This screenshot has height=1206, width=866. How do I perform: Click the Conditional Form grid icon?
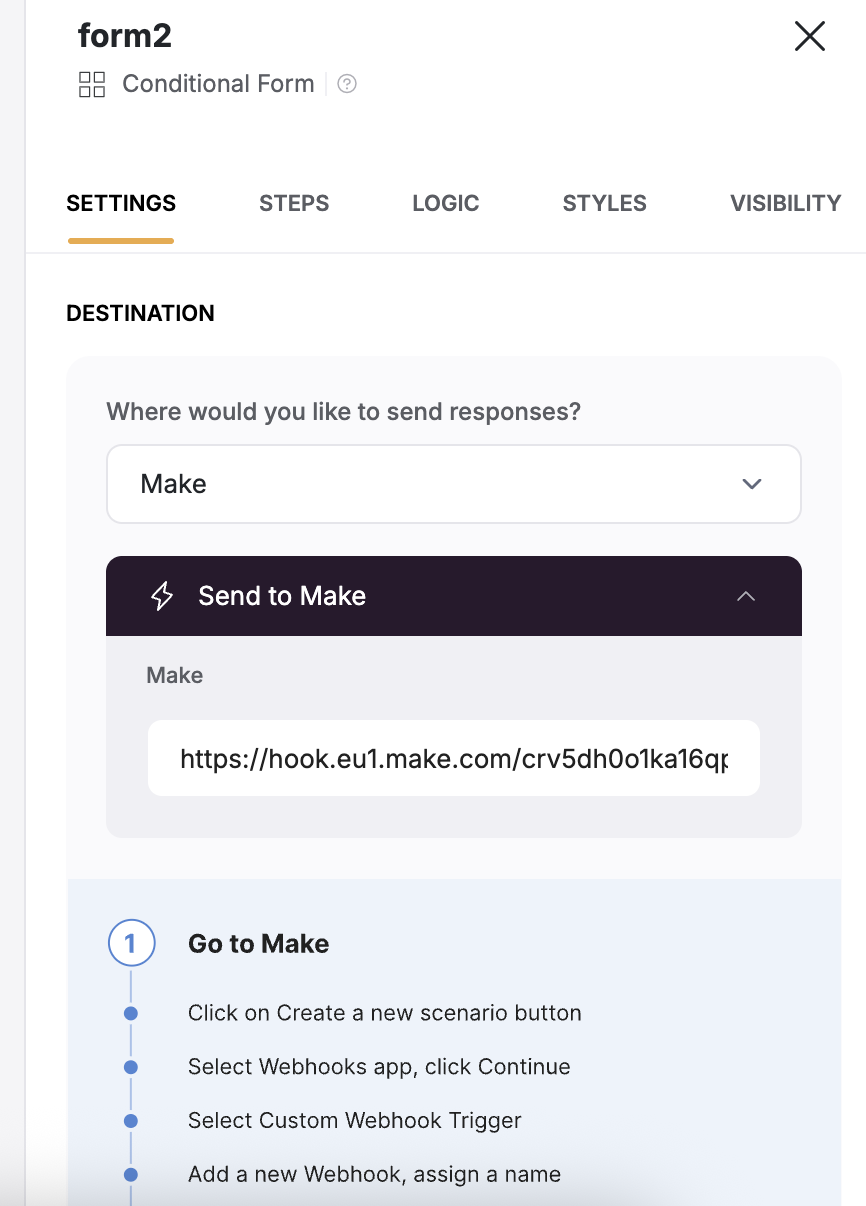pyautogui.click(x=92, y=84)
